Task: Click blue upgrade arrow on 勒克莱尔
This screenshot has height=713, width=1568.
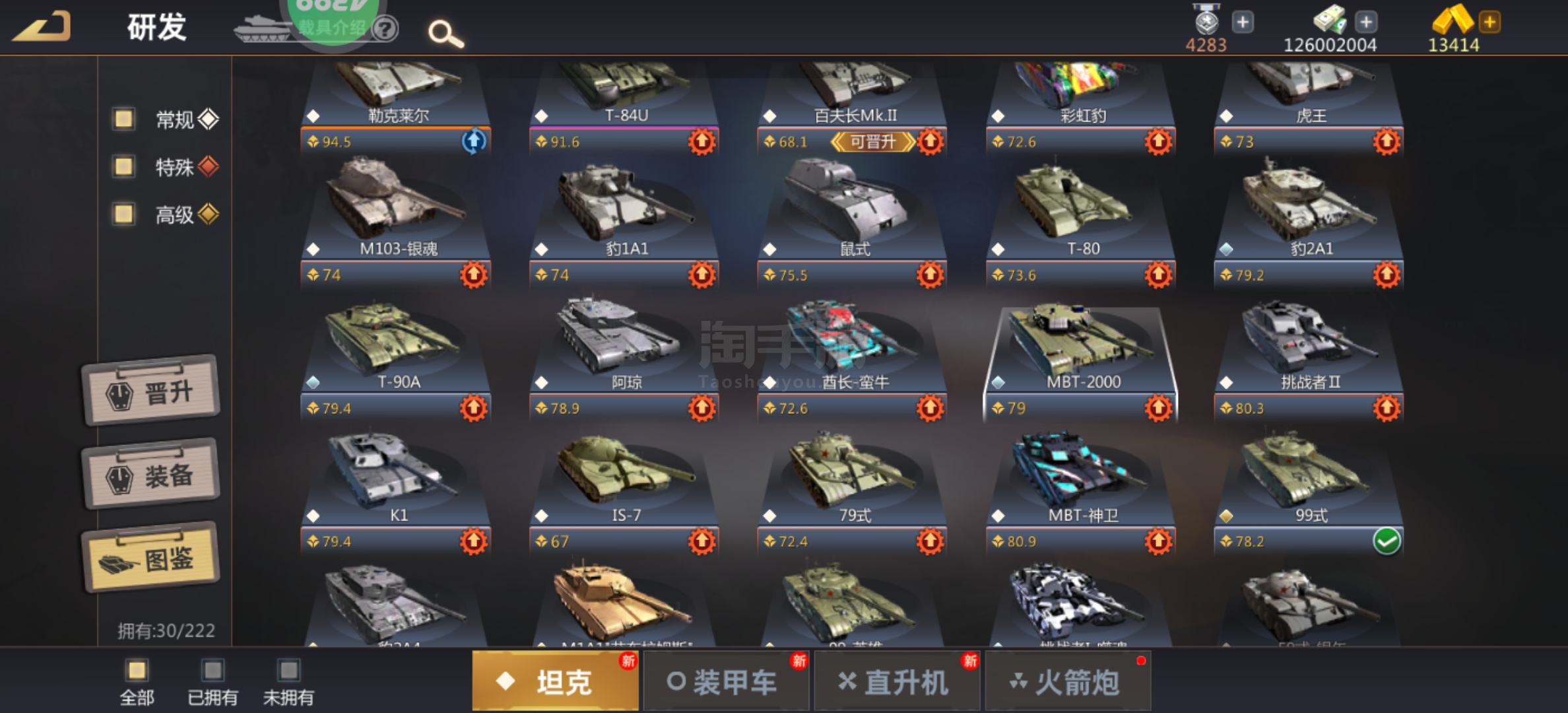Action: tap(474, 141)
